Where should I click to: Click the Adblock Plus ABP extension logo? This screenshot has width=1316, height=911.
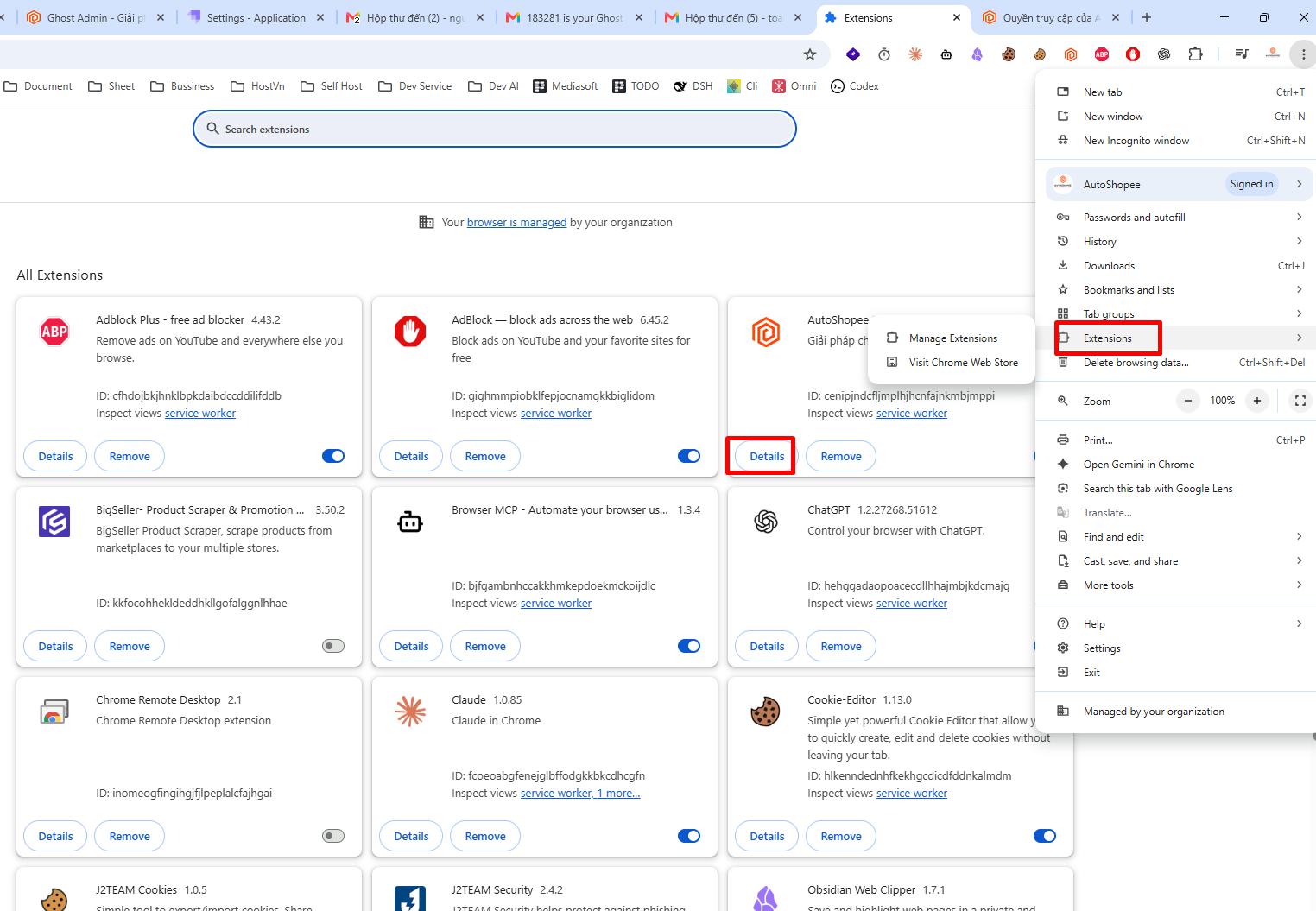coord(54,332)
